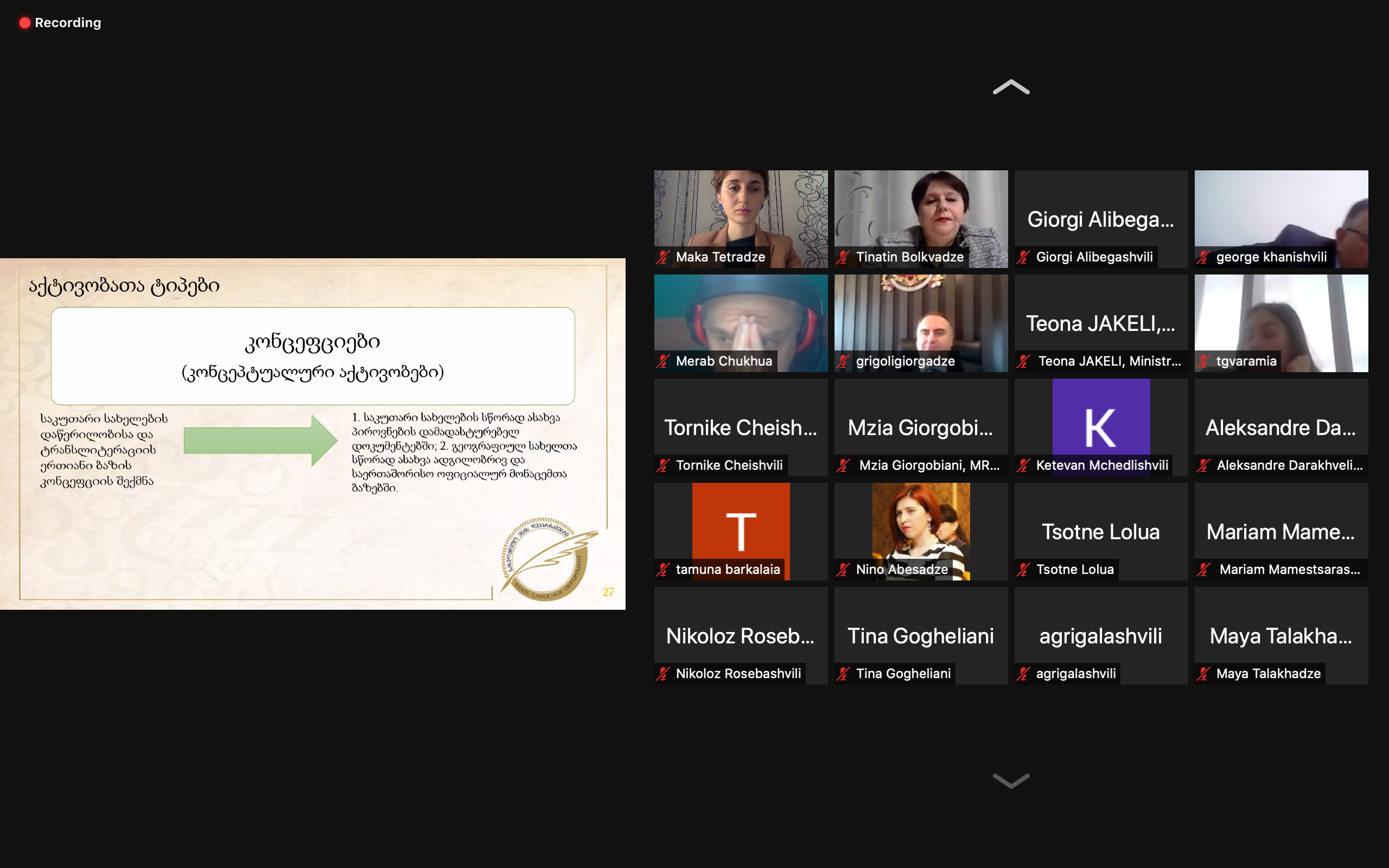Show previous participants with up chevron
Viewport: 1389px width, 868px height.
(x=1011, y=87)
